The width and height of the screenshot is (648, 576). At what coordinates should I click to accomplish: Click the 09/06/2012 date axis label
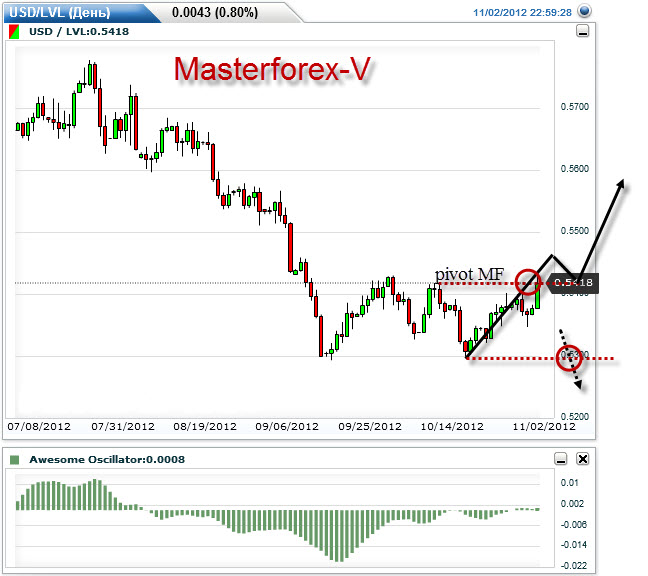click(x=287, y=426)
